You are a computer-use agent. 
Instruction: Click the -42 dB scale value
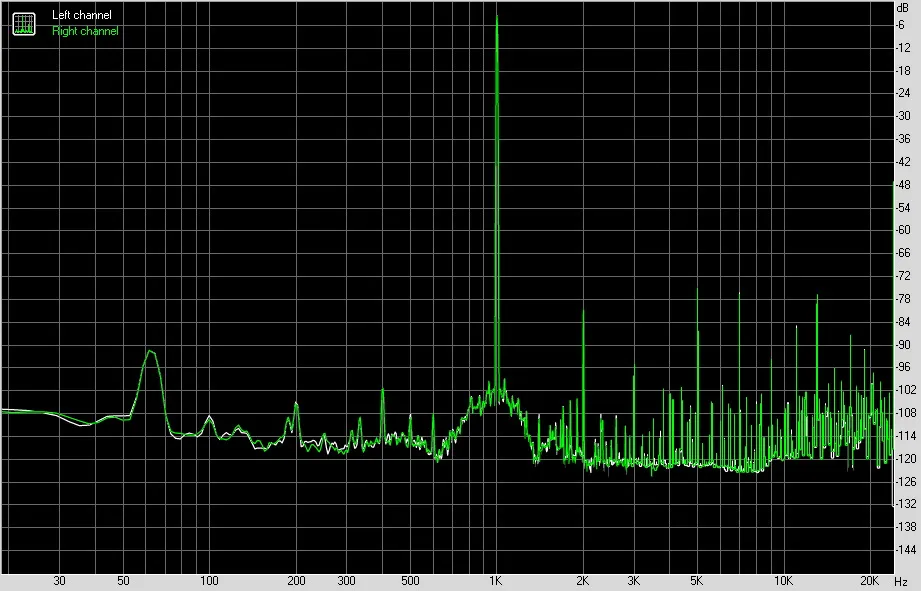[903, 162]
